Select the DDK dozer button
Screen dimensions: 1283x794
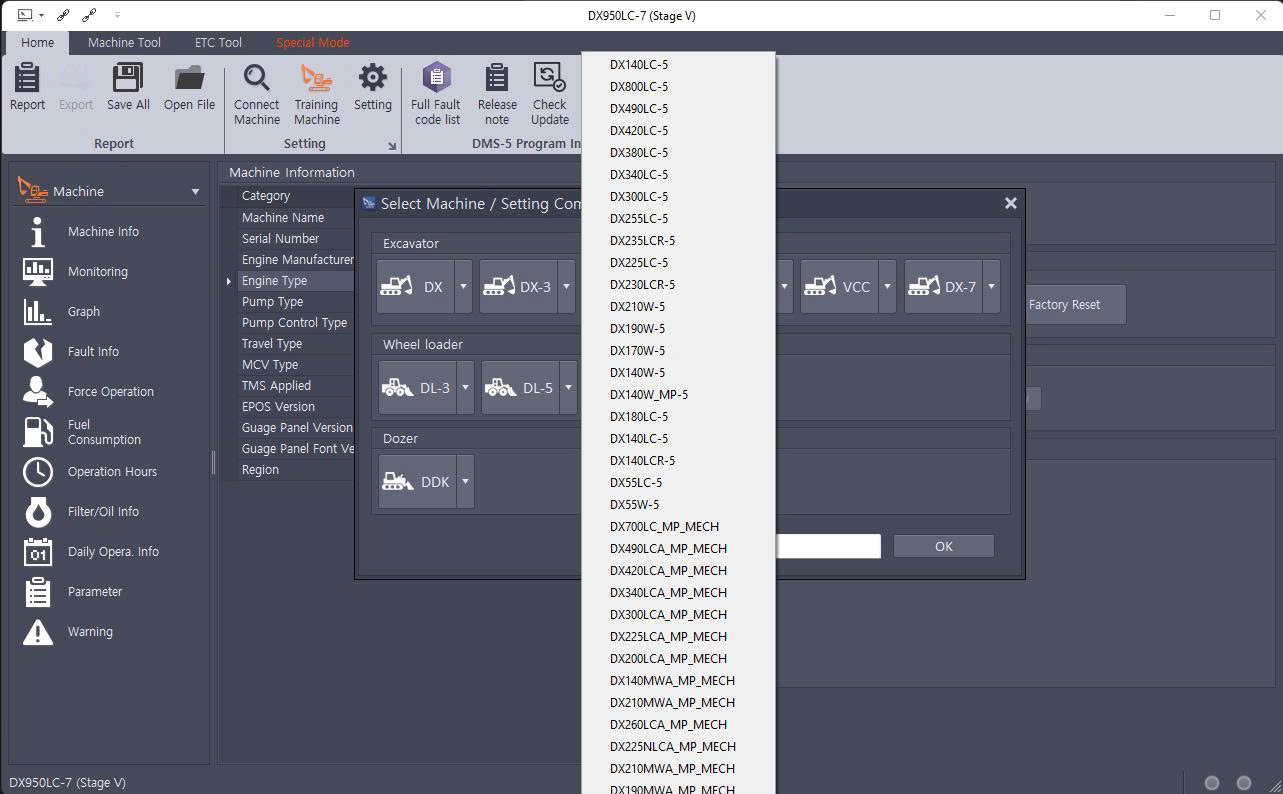coord(417,482)
